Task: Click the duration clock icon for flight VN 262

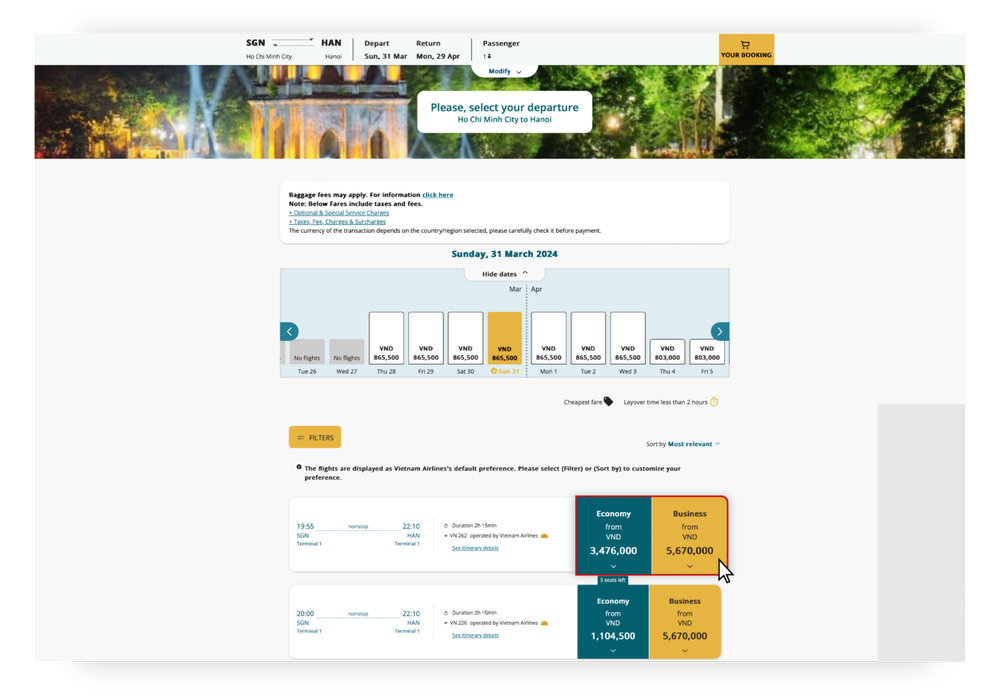Action: pyautogui.click(x=446, y=526)
